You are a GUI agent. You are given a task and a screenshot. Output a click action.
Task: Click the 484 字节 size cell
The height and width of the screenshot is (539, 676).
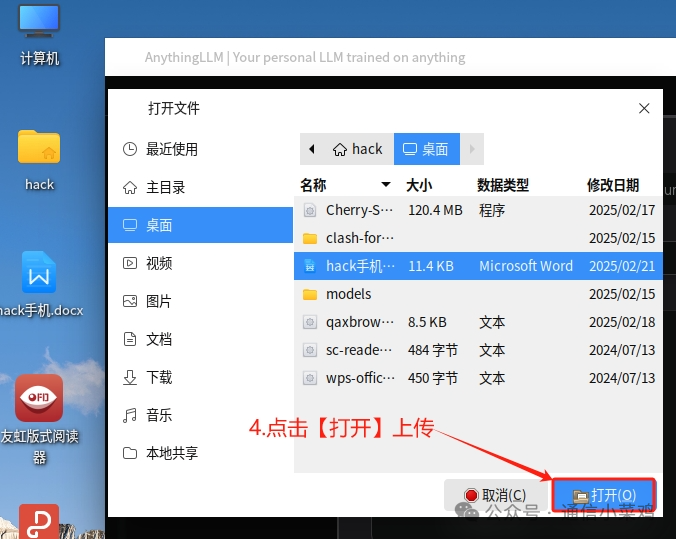(x=432, y=350)
